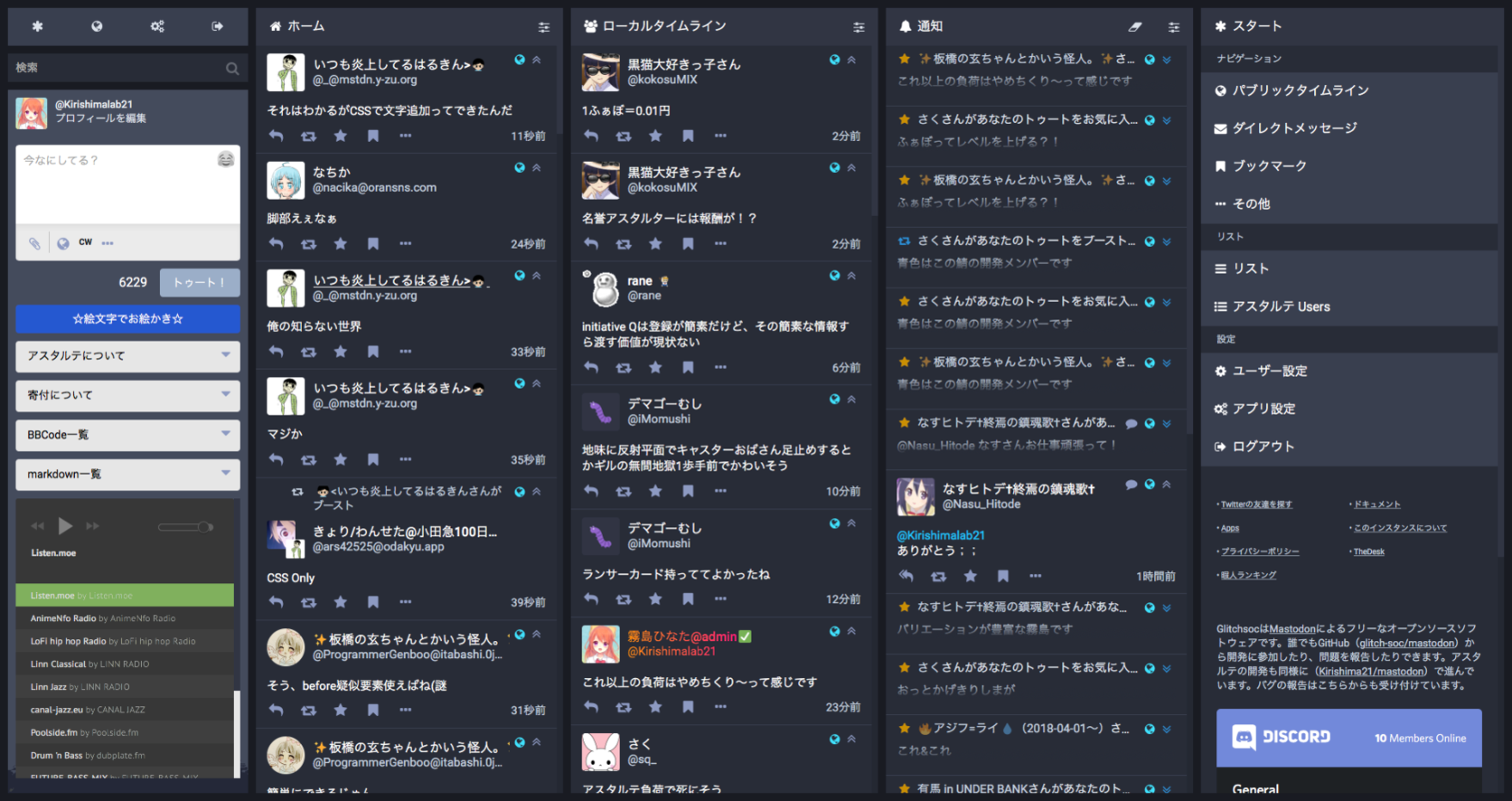Clear notifications with the eraser icon
Image resolution: width=1512 pixels, height=801 pixels.
click(1135, 27)
